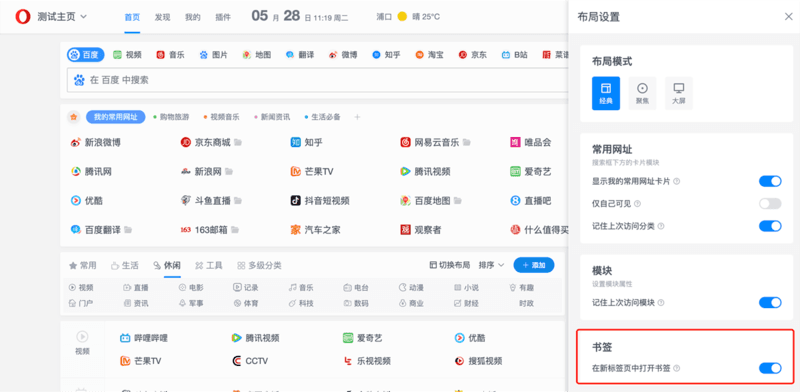
Task: Click help icon beside 显示我的常用网址卡片
Action: pyautogui.click(x=677, y=181)
